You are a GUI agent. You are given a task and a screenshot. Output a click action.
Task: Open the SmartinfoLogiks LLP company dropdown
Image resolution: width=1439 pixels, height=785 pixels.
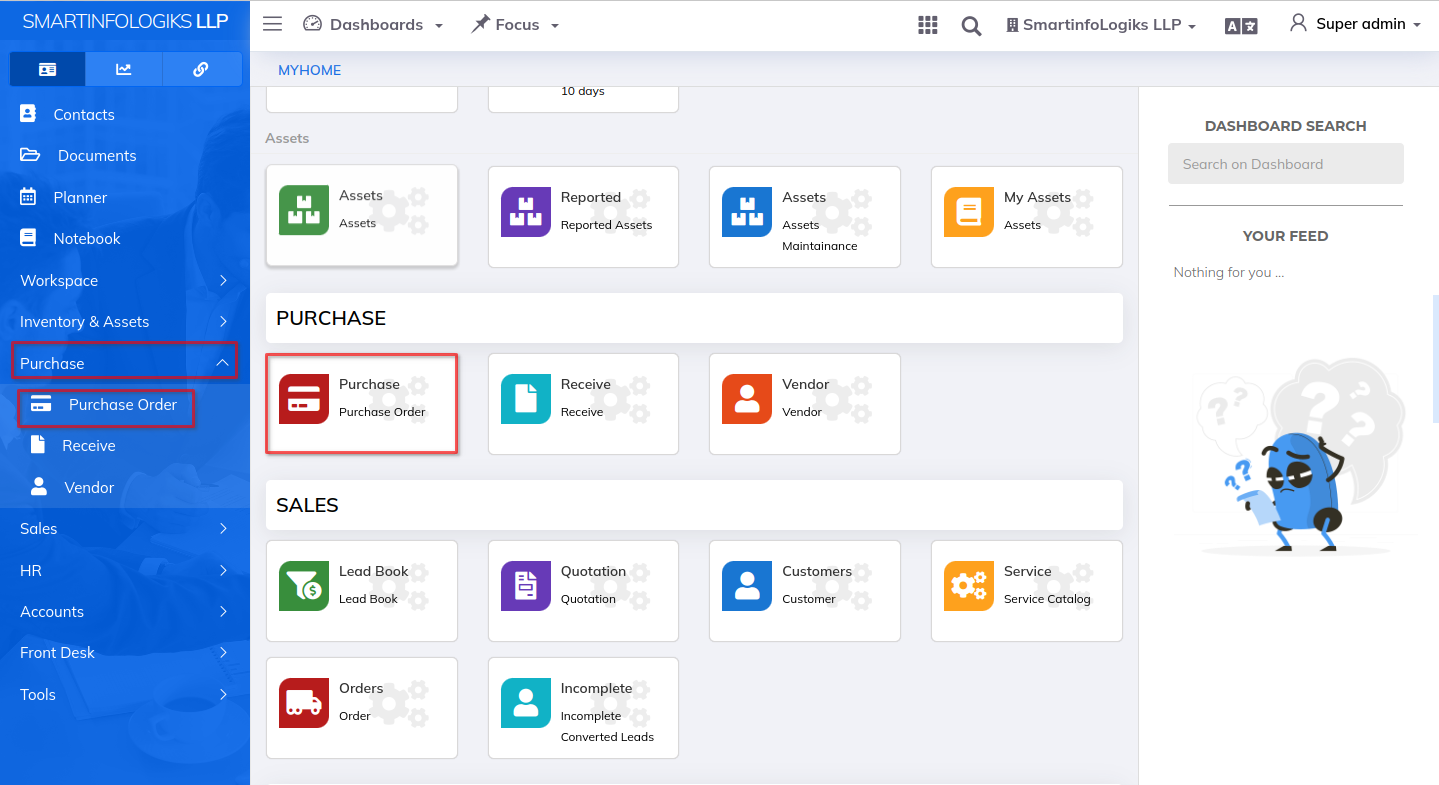point(1101,25)
